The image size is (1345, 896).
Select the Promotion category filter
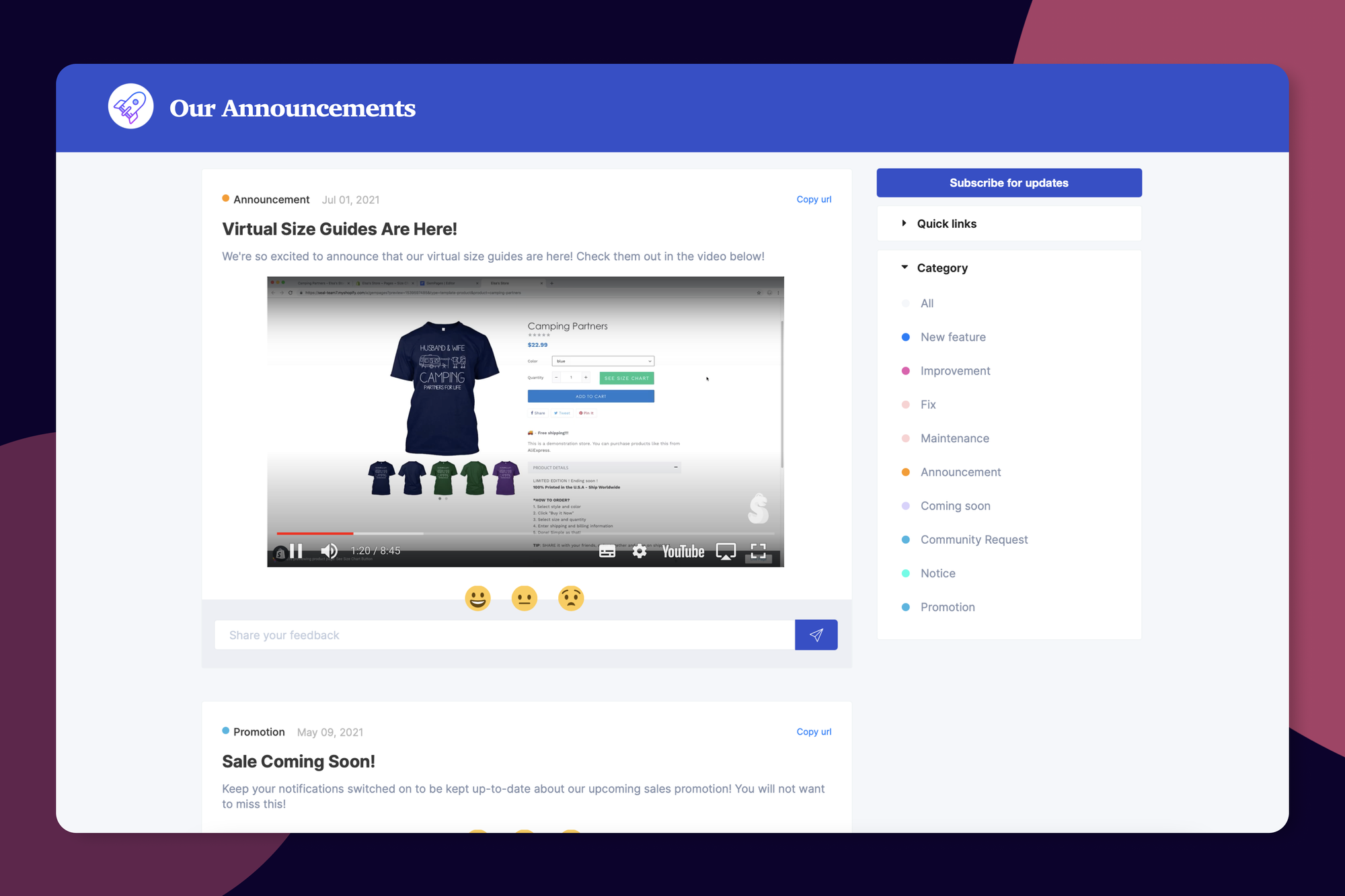[x=947, y=606]
